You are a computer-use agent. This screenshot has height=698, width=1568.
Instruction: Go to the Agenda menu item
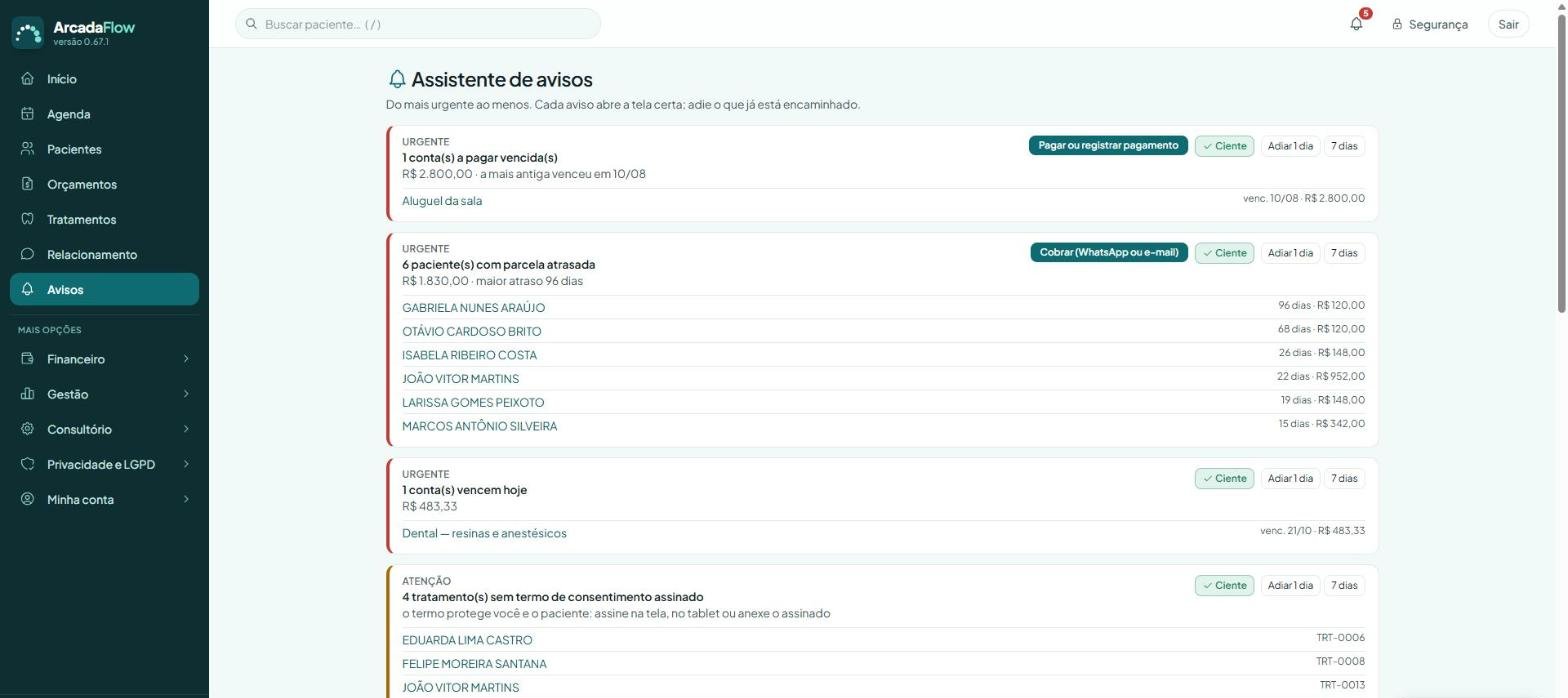click(x=104, y=114)
